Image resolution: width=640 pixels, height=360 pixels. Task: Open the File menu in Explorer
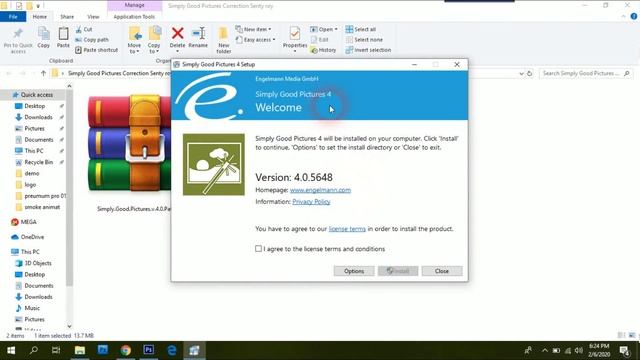tap(13, 17)
